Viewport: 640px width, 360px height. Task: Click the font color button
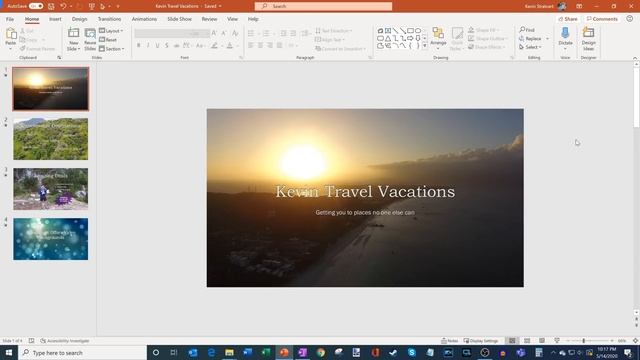230,46
